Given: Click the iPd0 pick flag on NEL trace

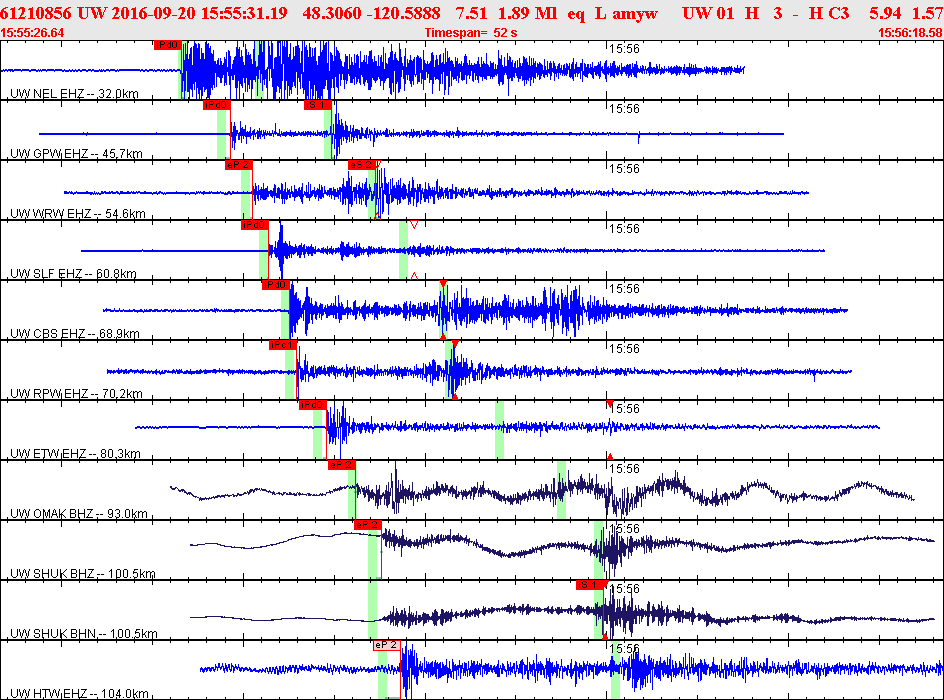Looking at the screenshot, I should (x=167, y=45).
